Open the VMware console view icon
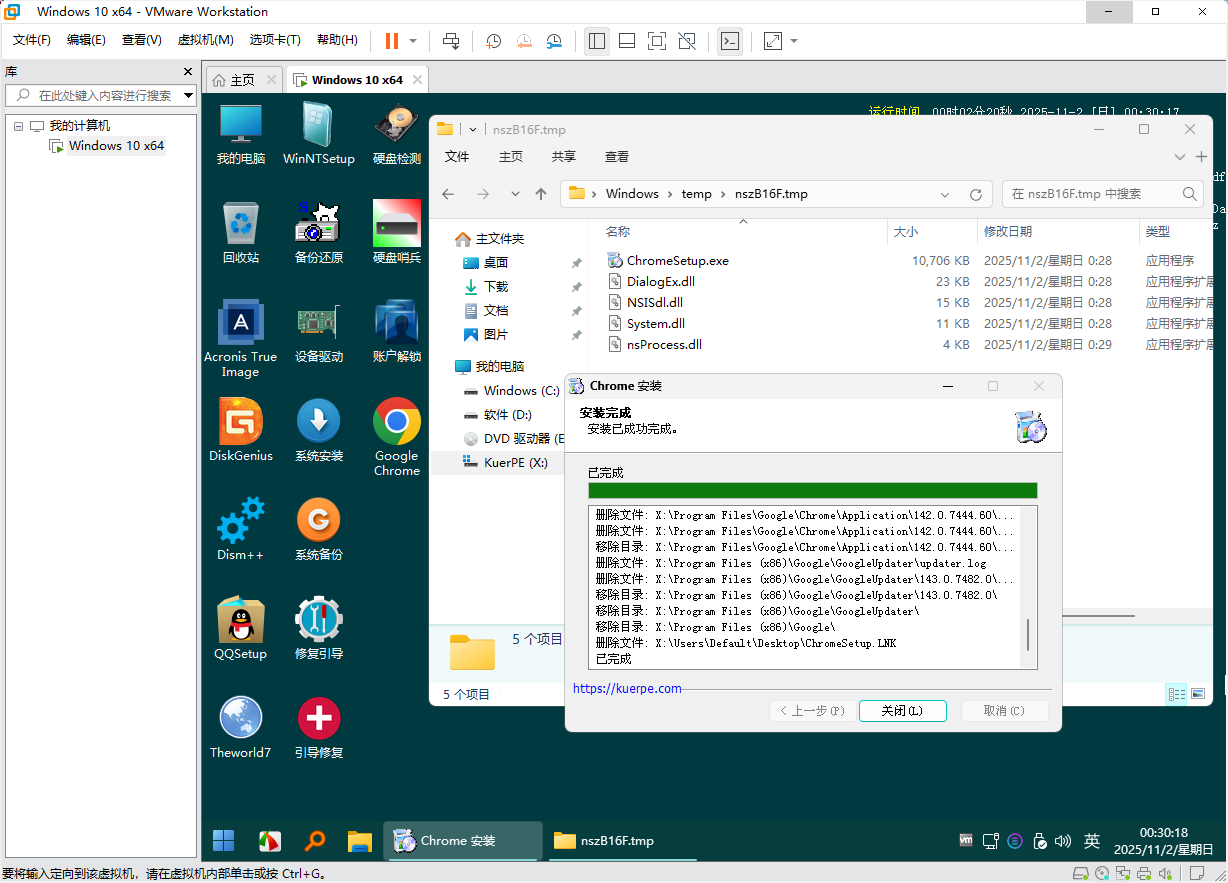Screen dimensions: 1228x883 click(x=730, y=41)
